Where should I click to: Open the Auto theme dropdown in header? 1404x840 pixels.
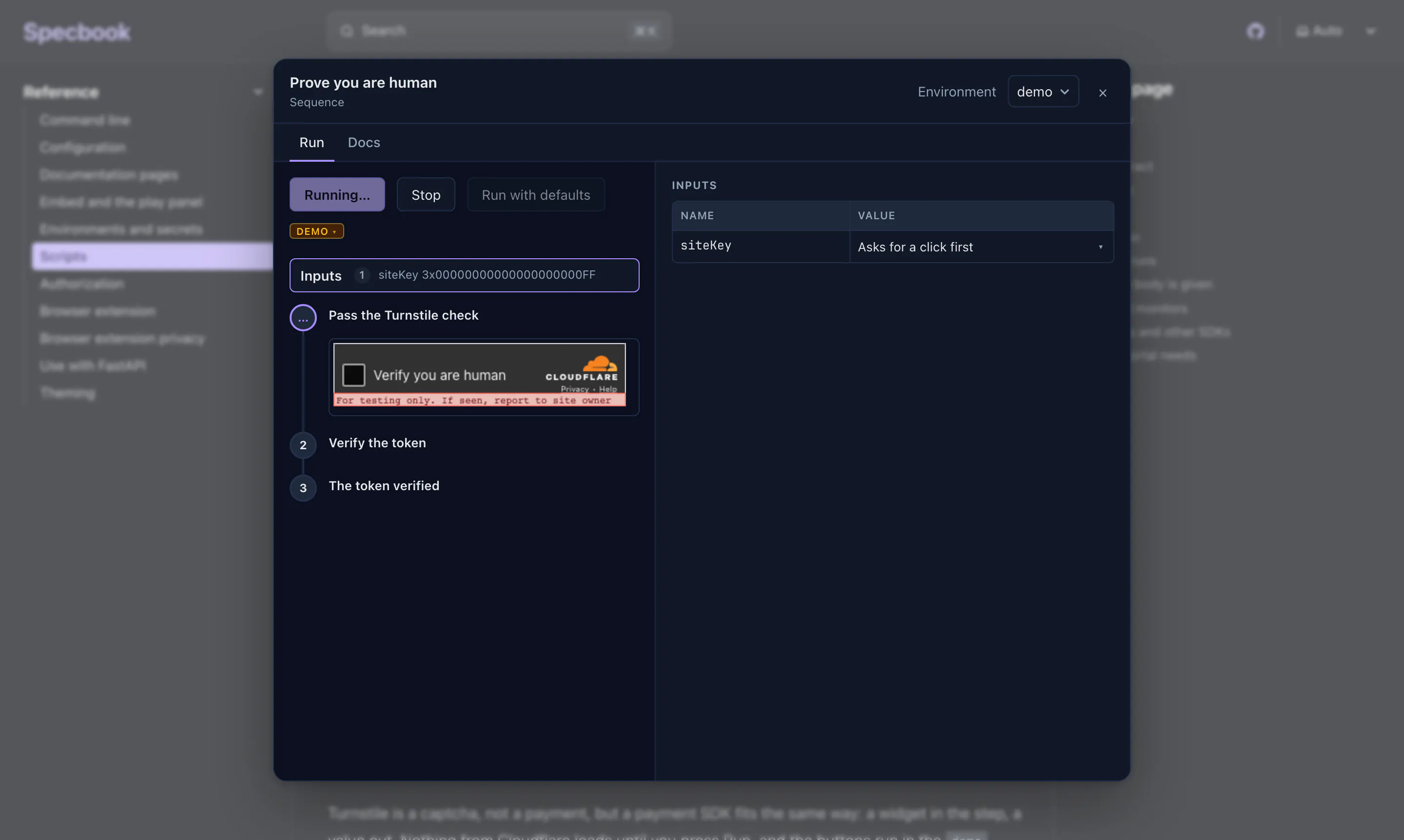pyautogui.click(x=1335, y=31)
